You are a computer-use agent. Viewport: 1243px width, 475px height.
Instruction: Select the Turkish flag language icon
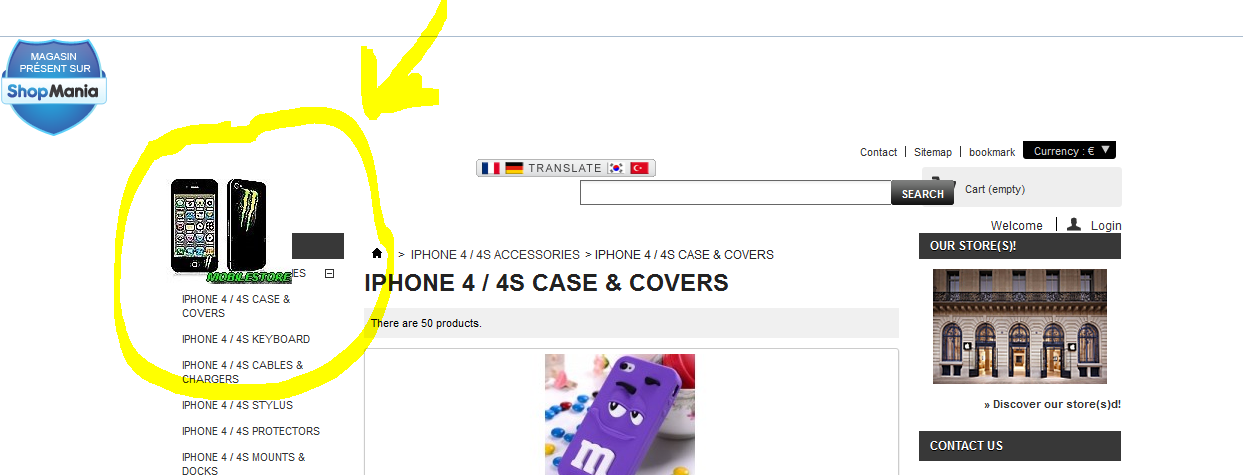(x=640, y=168)
